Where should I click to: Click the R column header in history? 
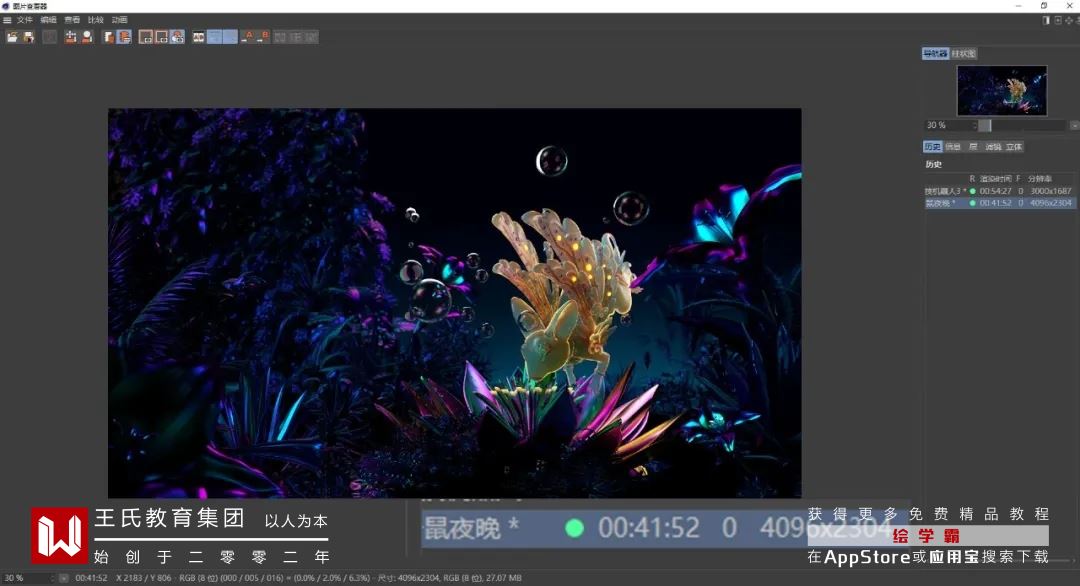[972, 178]
